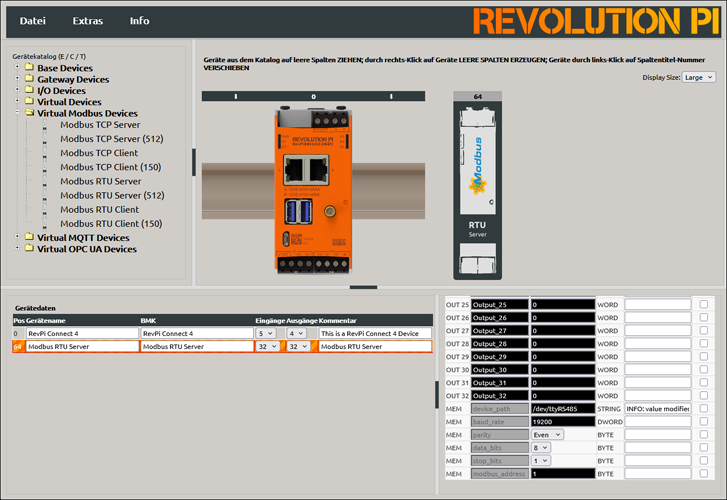The image size is (727, 500).
Task: Click the Modbus RTU Server device name field
Action: (83, 346)
